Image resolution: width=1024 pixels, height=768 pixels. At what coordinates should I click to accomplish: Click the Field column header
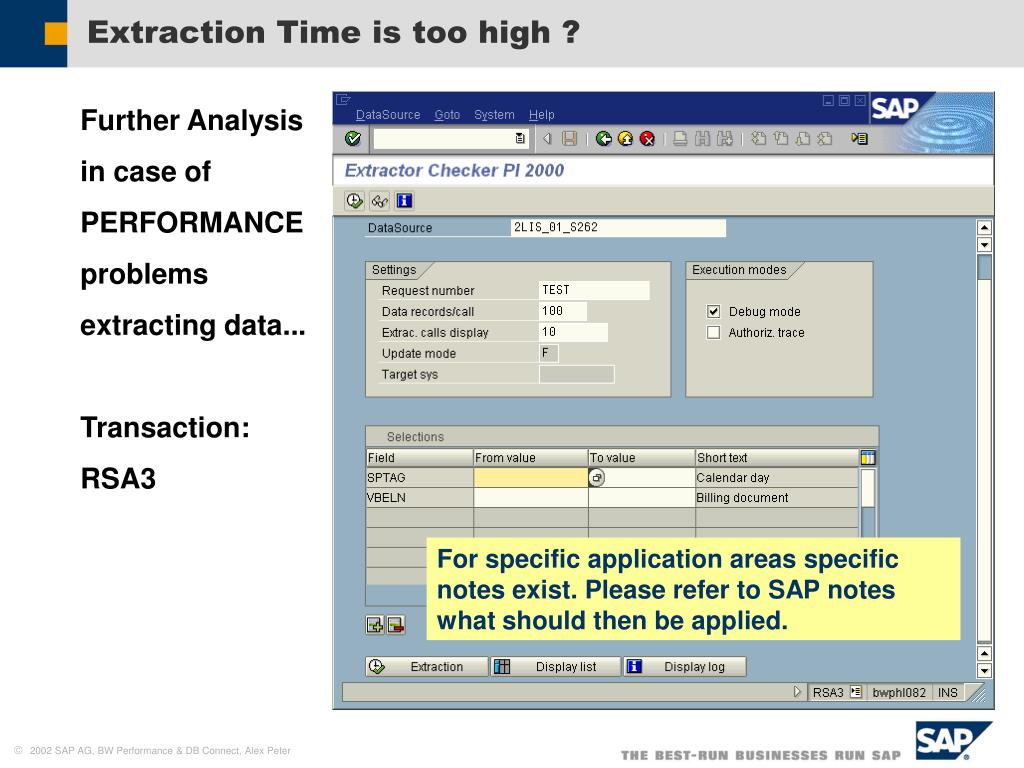pos(419,457)
